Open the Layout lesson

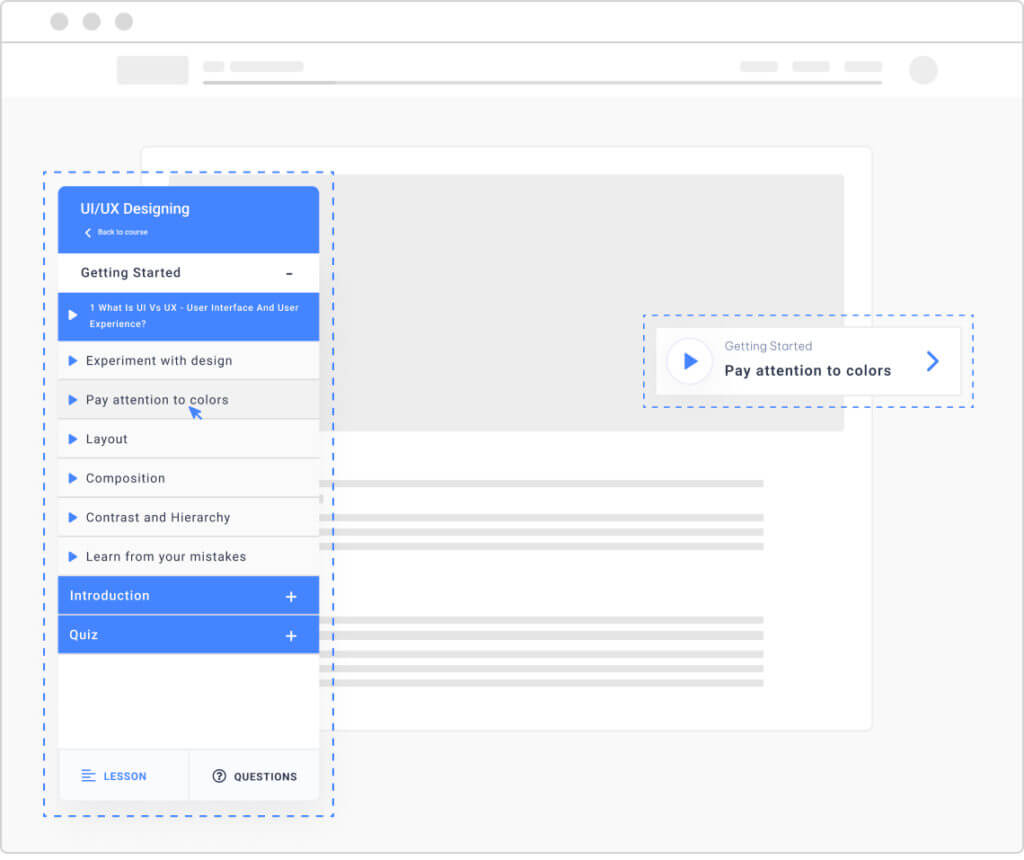click(189, 439)
